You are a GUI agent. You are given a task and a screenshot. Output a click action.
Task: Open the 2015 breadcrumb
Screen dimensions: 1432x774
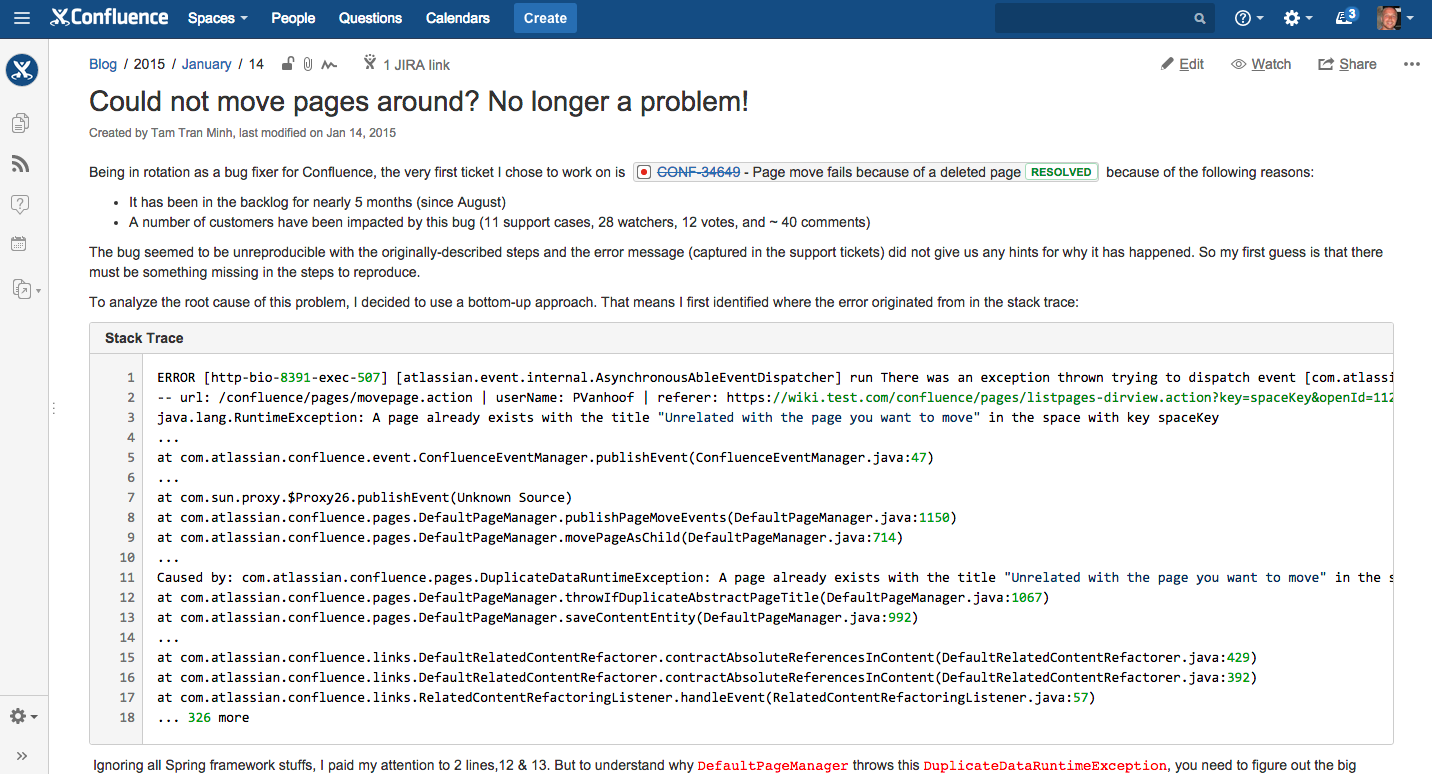149,64
